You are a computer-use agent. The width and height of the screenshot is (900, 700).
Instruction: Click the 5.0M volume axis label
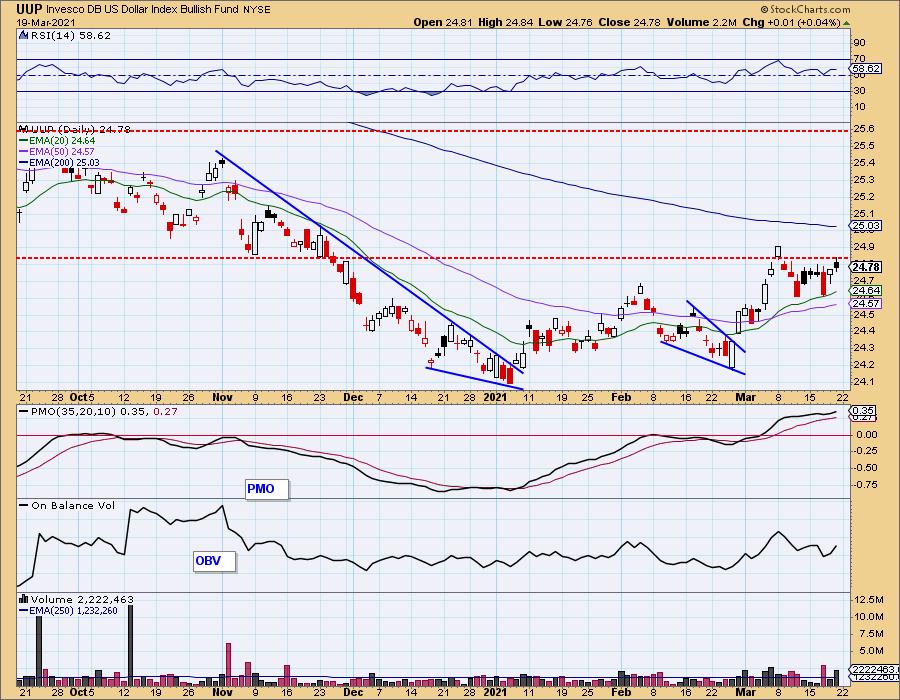point(869,651)
